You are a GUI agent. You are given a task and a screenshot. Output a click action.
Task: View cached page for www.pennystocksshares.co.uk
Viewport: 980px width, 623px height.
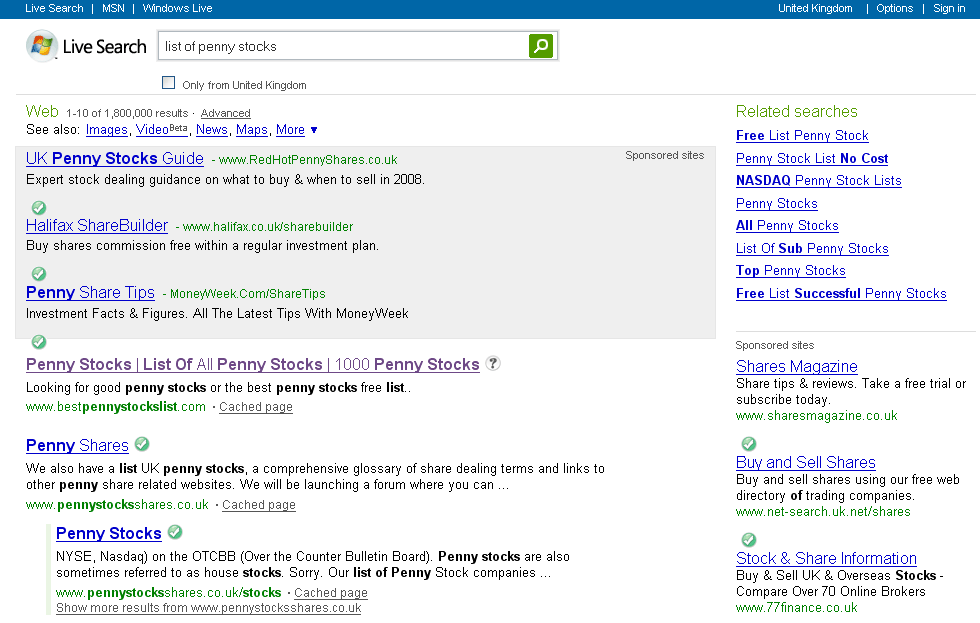click(259, 505)
